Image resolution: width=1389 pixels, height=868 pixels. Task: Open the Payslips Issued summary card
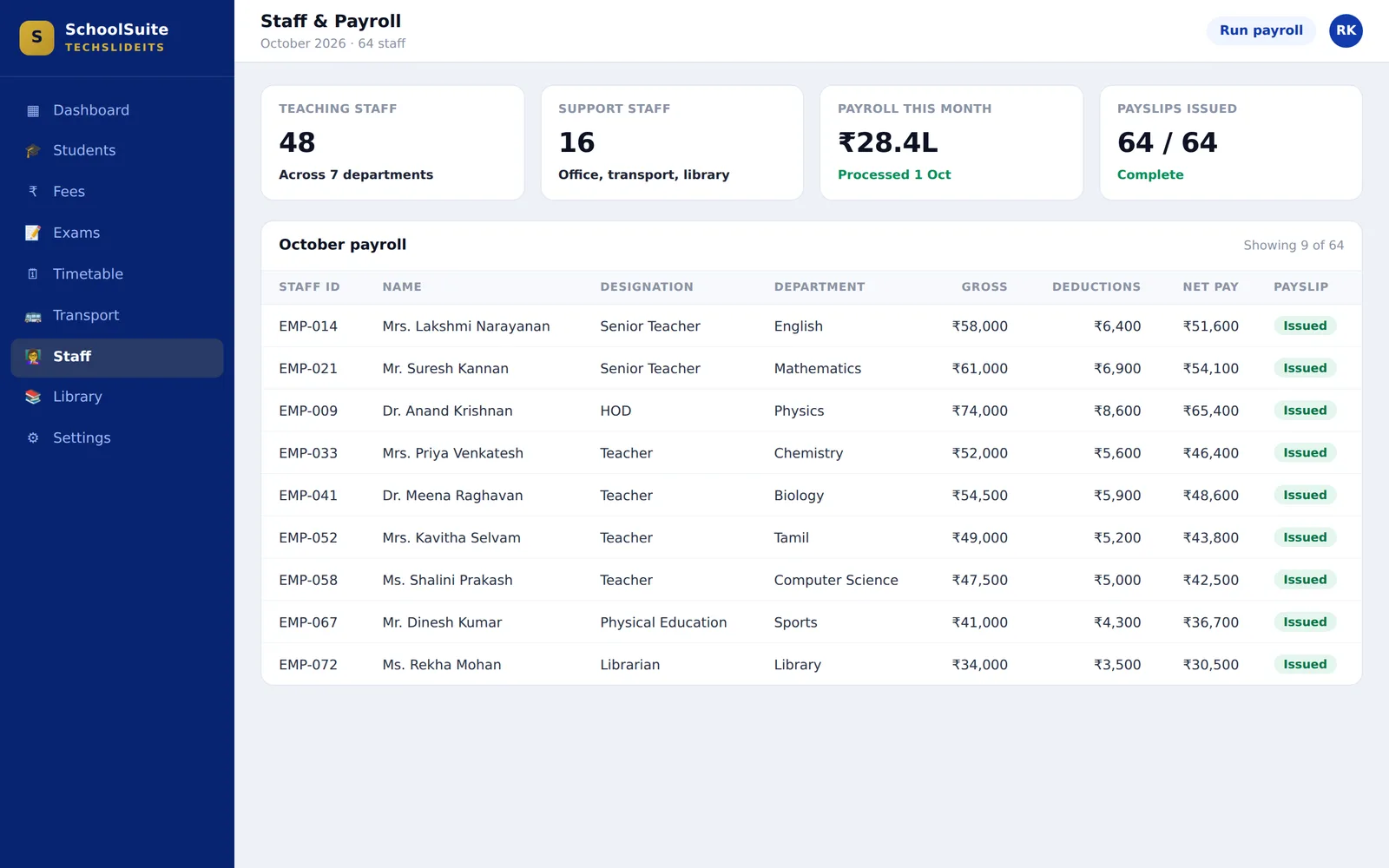1231,142
